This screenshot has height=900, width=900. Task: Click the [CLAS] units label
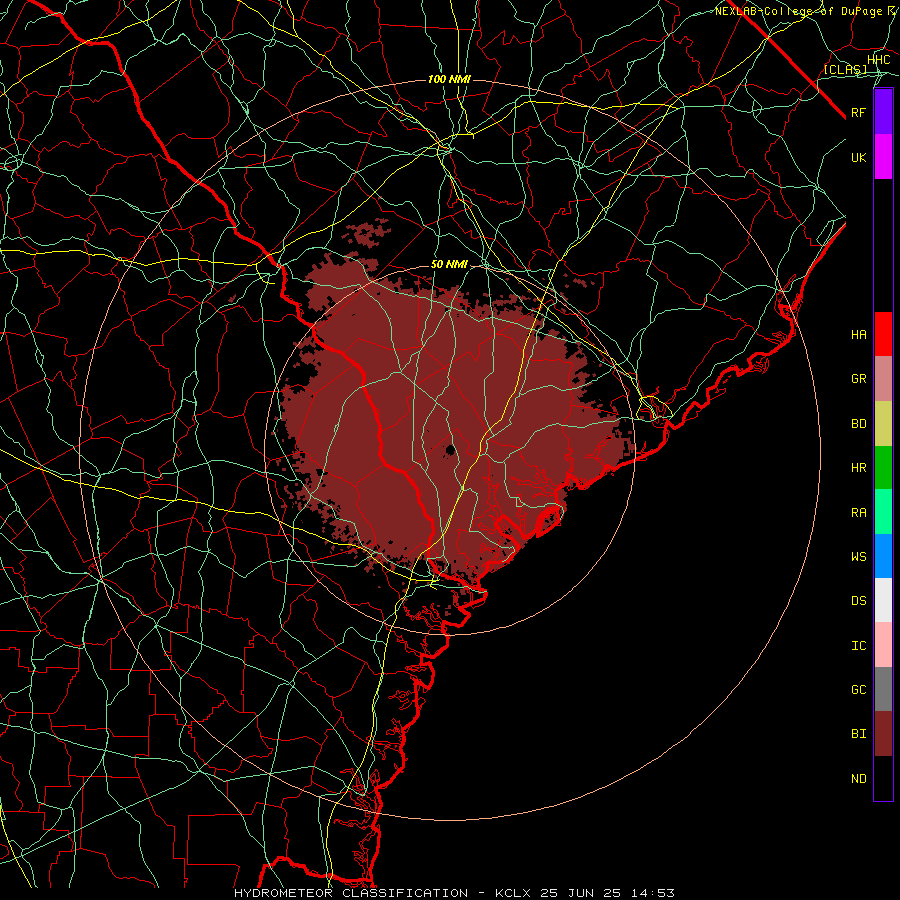pos(845,69)
